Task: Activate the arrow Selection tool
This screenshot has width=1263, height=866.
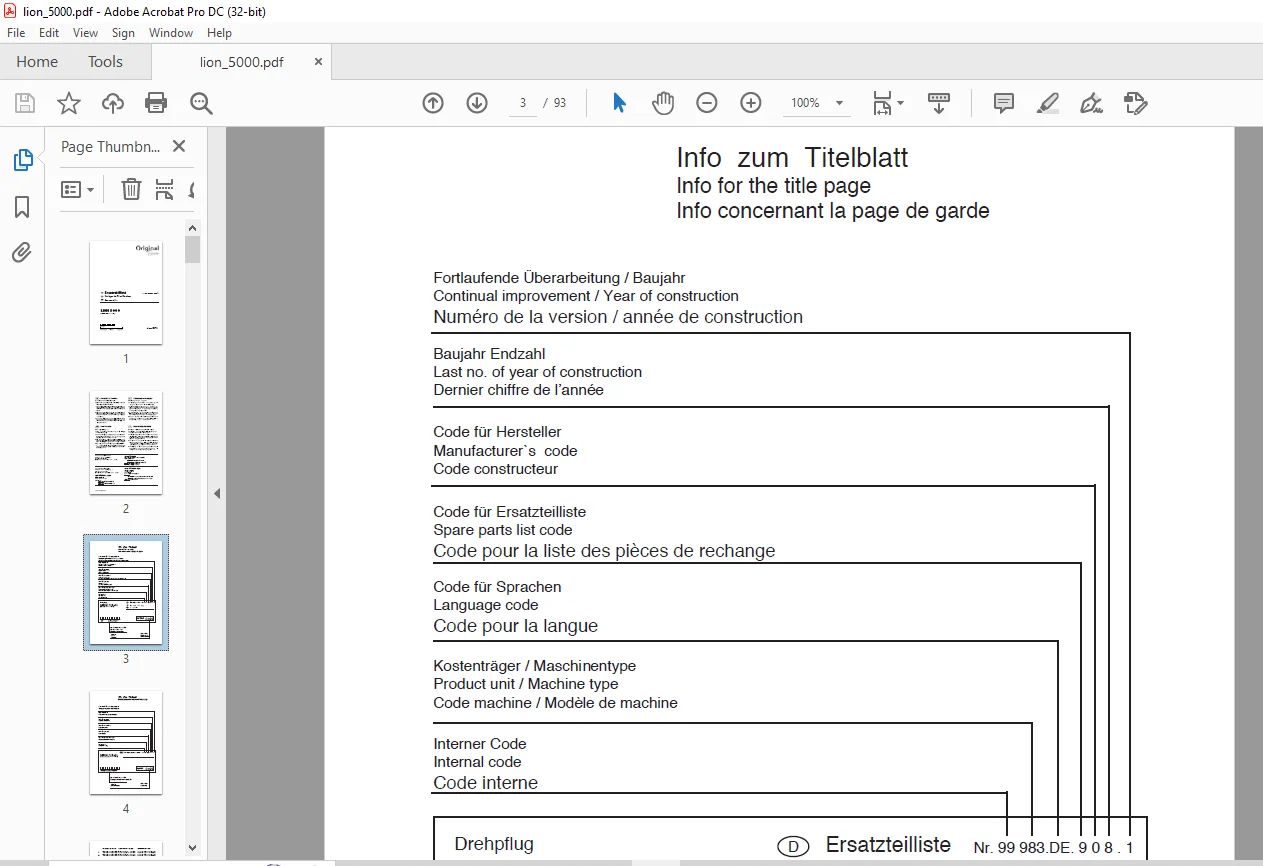Action: 619,103
